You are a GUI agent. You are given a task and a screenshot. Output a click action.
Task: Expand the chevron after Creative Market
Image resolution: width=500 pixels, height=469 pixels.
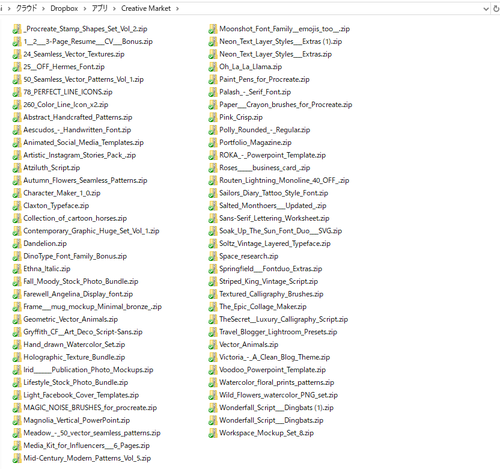[x=177, y=9]
